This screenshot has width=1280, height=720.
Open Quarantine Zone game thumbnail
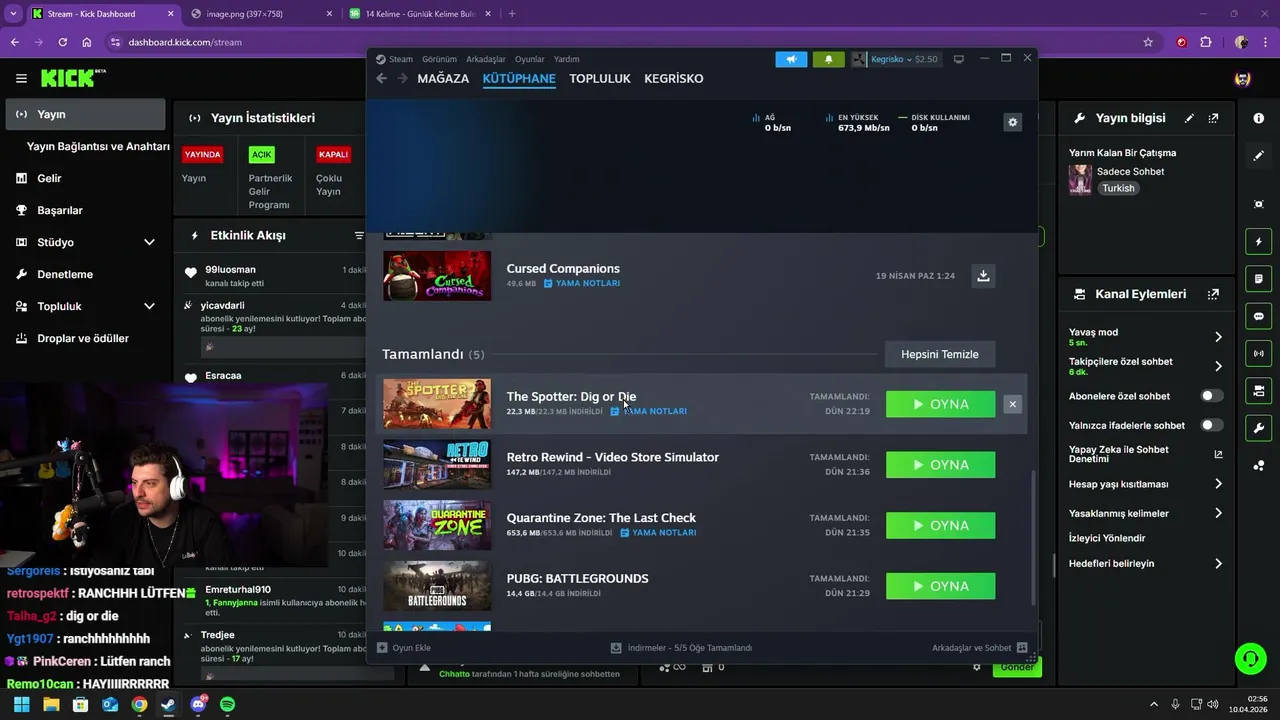pos(437,525)
